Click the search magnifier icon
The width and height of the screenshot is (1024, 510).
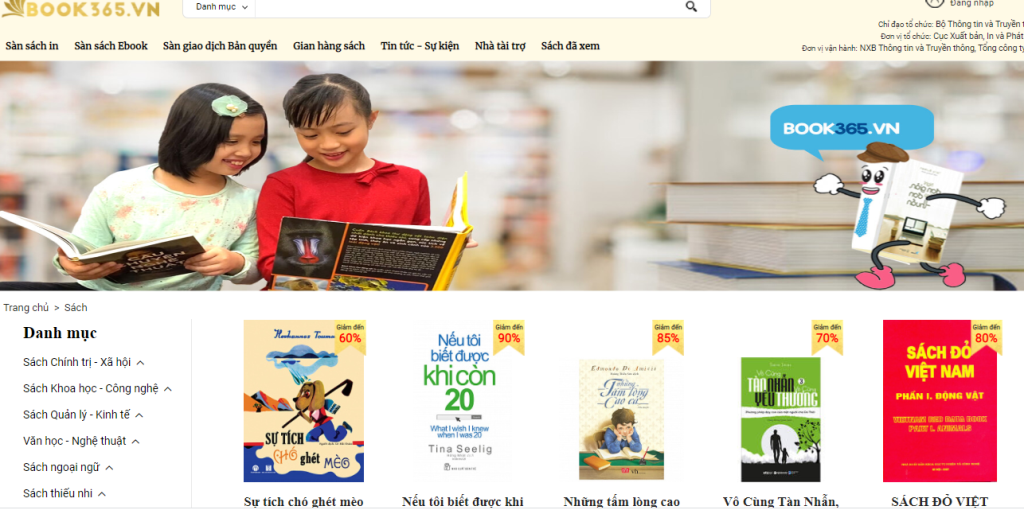pyautogui.click(x=691, y=7)
